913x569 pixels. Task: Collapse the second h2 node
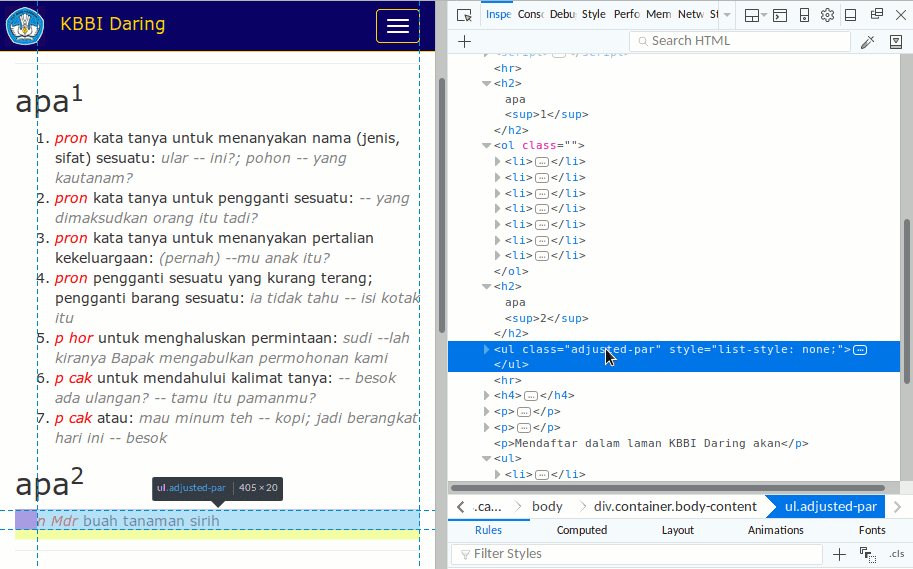pos(486,287)
